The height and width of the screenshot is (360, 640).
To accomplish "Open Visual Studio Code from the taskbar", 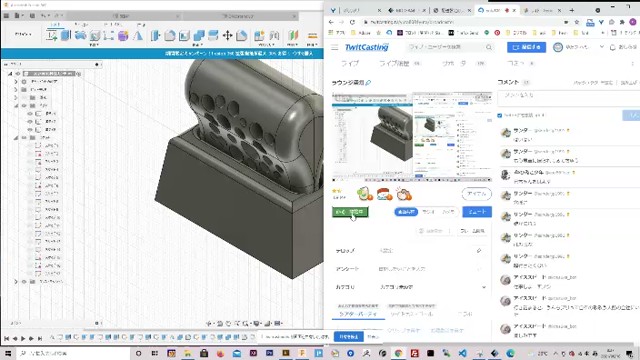I will click(x=462, y=353).
